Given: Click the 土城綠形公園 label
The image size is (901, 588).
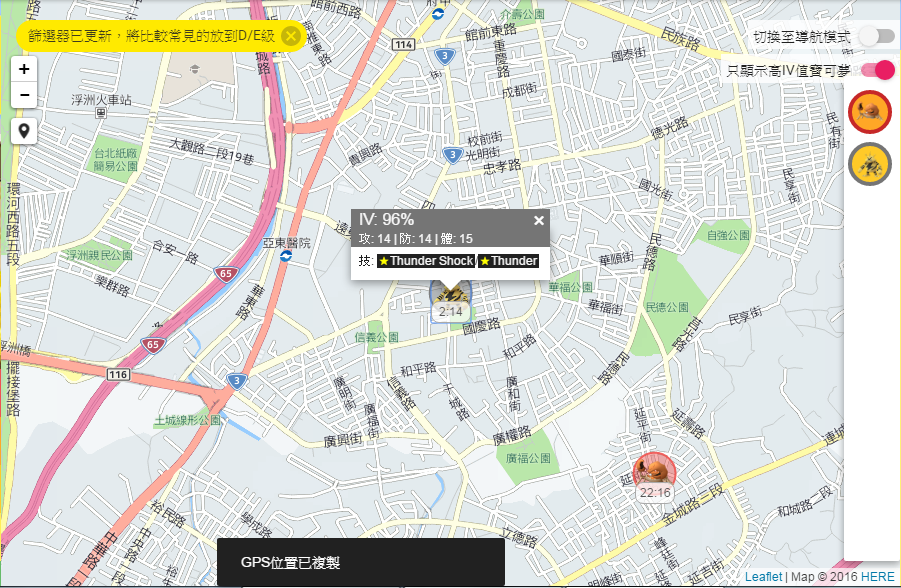Looking at the screenshot, I should pyautogui.click(x=187, y=420).
